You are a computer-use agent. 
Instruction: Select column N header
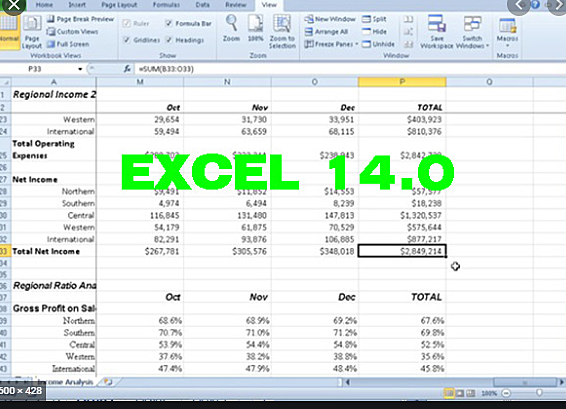coord(227,82)
